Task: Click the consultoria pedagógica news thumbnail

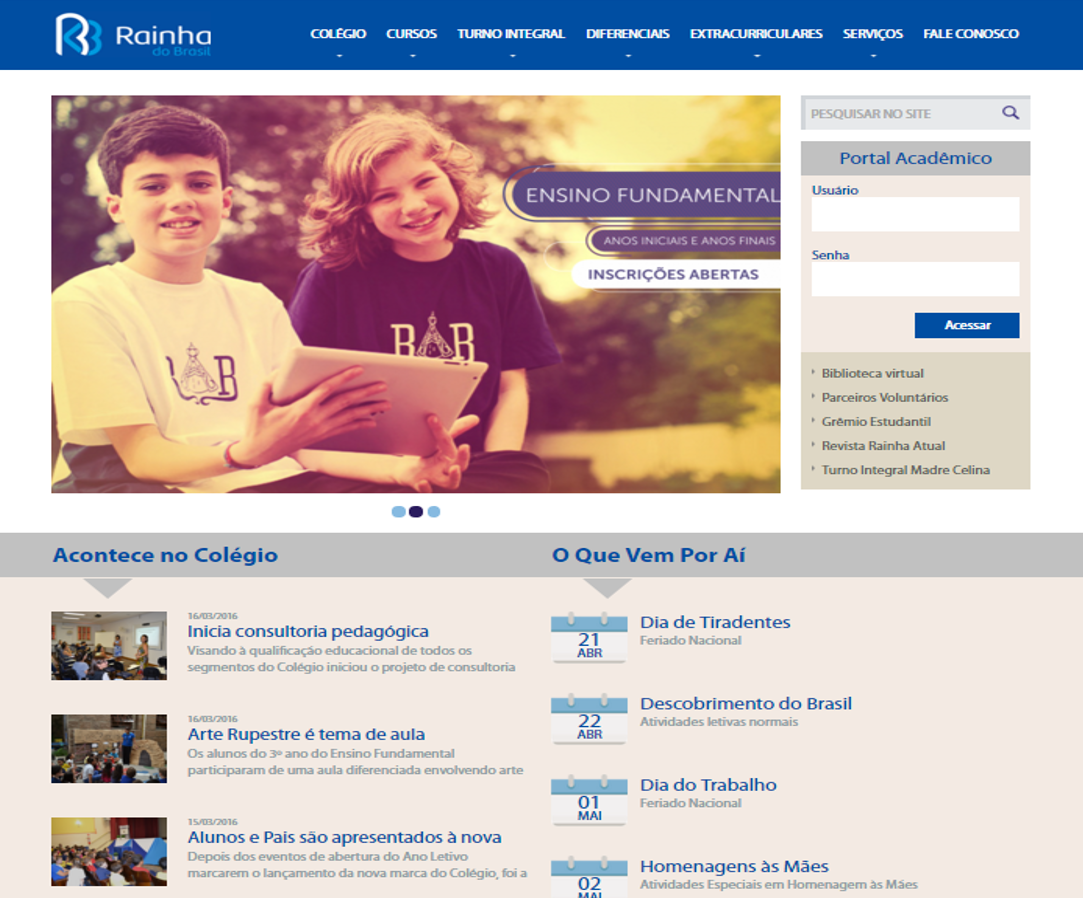Action: [109, 645]
